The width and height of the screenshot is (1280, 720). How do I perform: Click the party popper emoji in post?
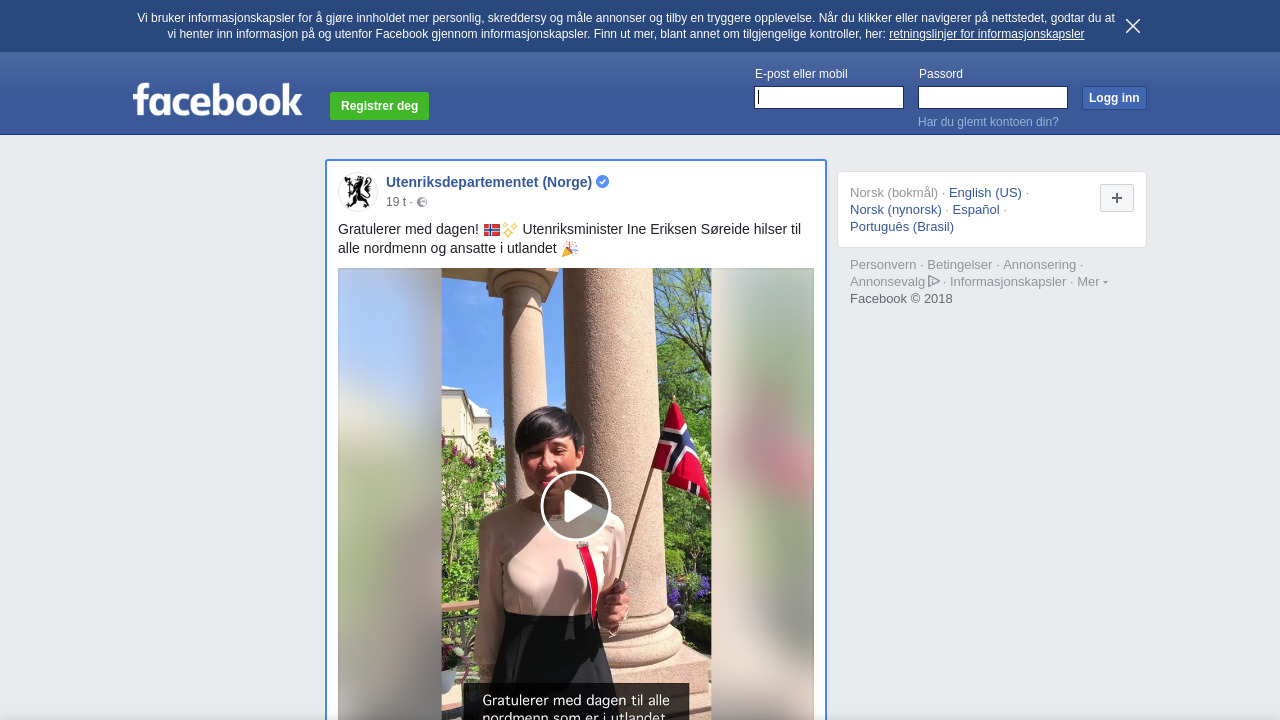(x=570, y=248)
